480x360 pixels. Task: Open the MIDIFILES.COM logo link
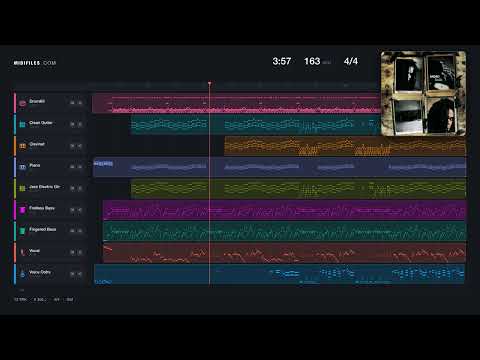tap(35, 63)
